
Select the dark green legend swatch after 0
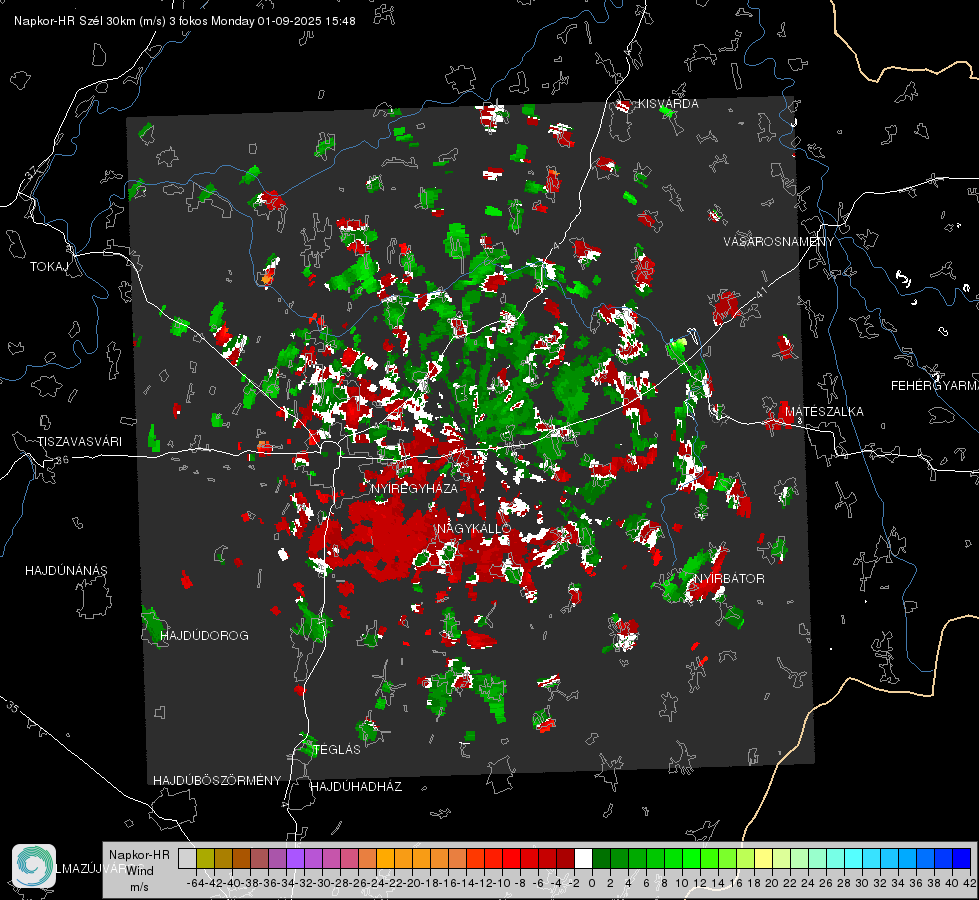click(601, 859)
